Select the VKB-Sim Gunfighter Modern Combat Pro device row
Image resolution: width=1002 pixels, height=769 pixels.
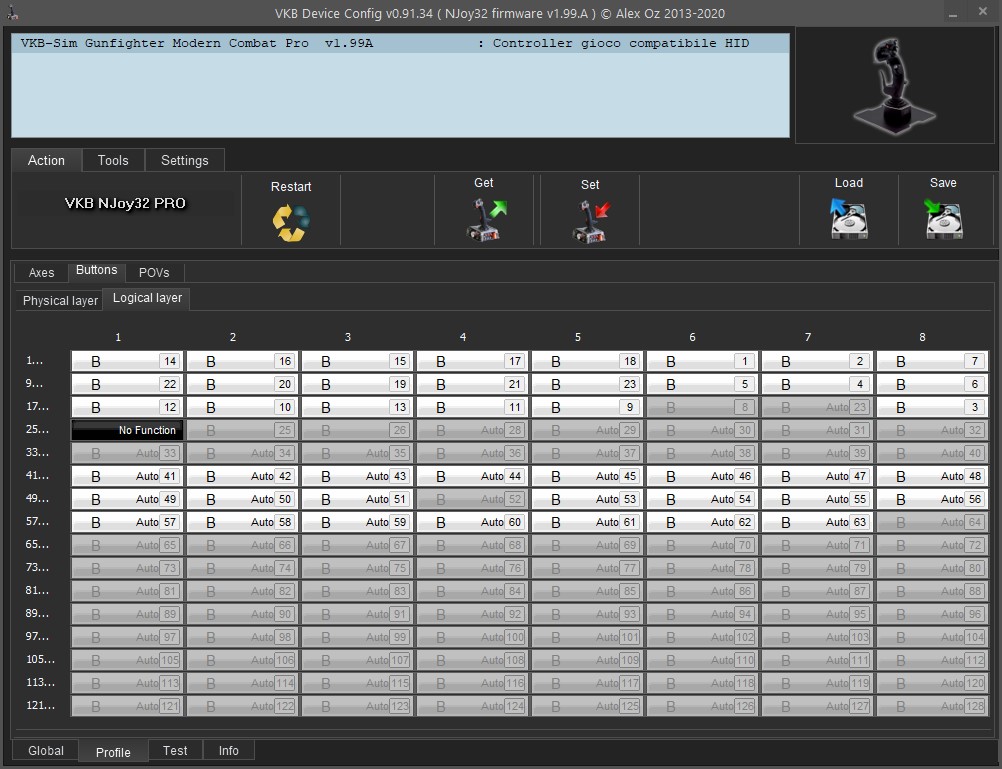(x=400, y=43)
